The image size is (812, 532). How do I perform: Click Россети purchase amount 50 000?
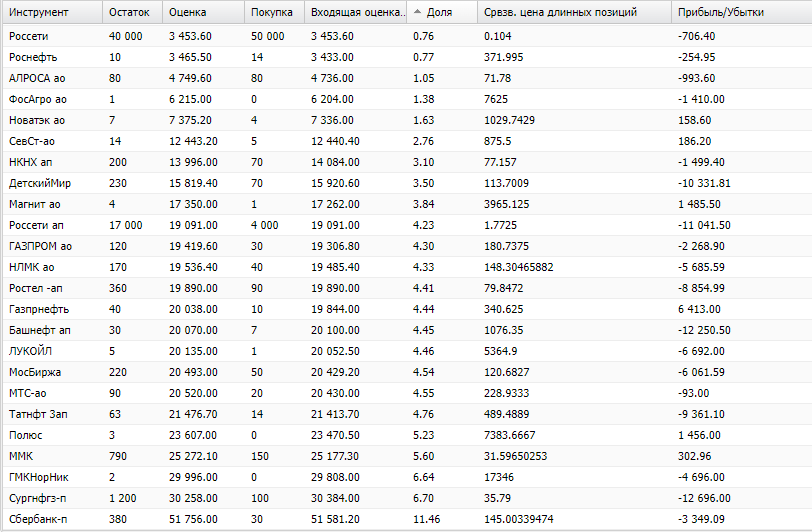267,36
